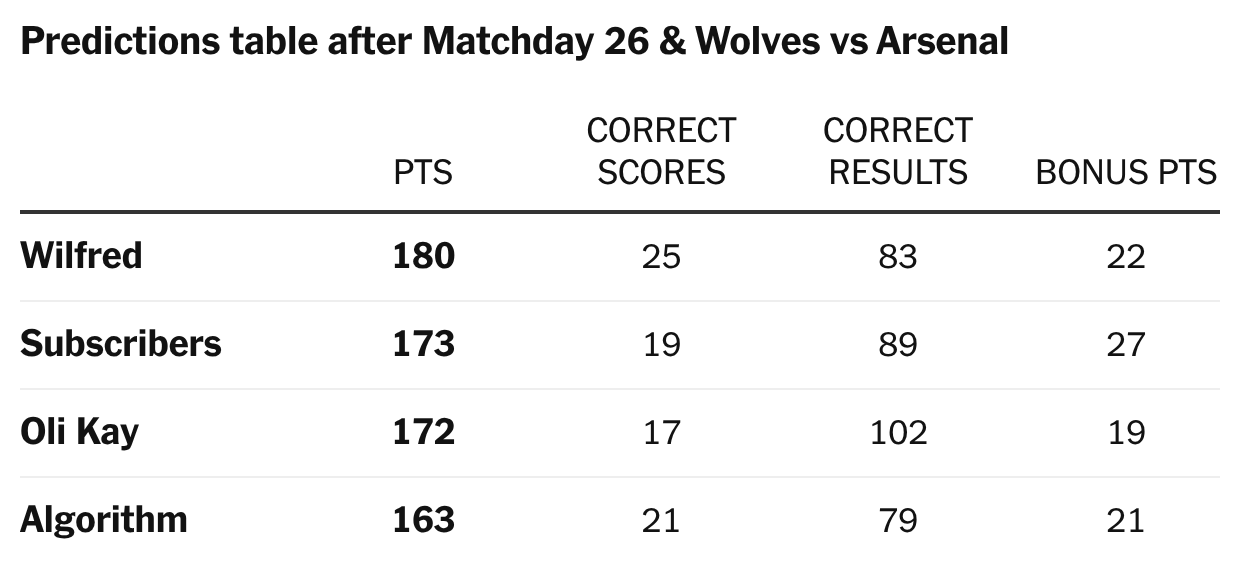
Task: Click Oli Kay's 172 points total
Action: point(424,432)
